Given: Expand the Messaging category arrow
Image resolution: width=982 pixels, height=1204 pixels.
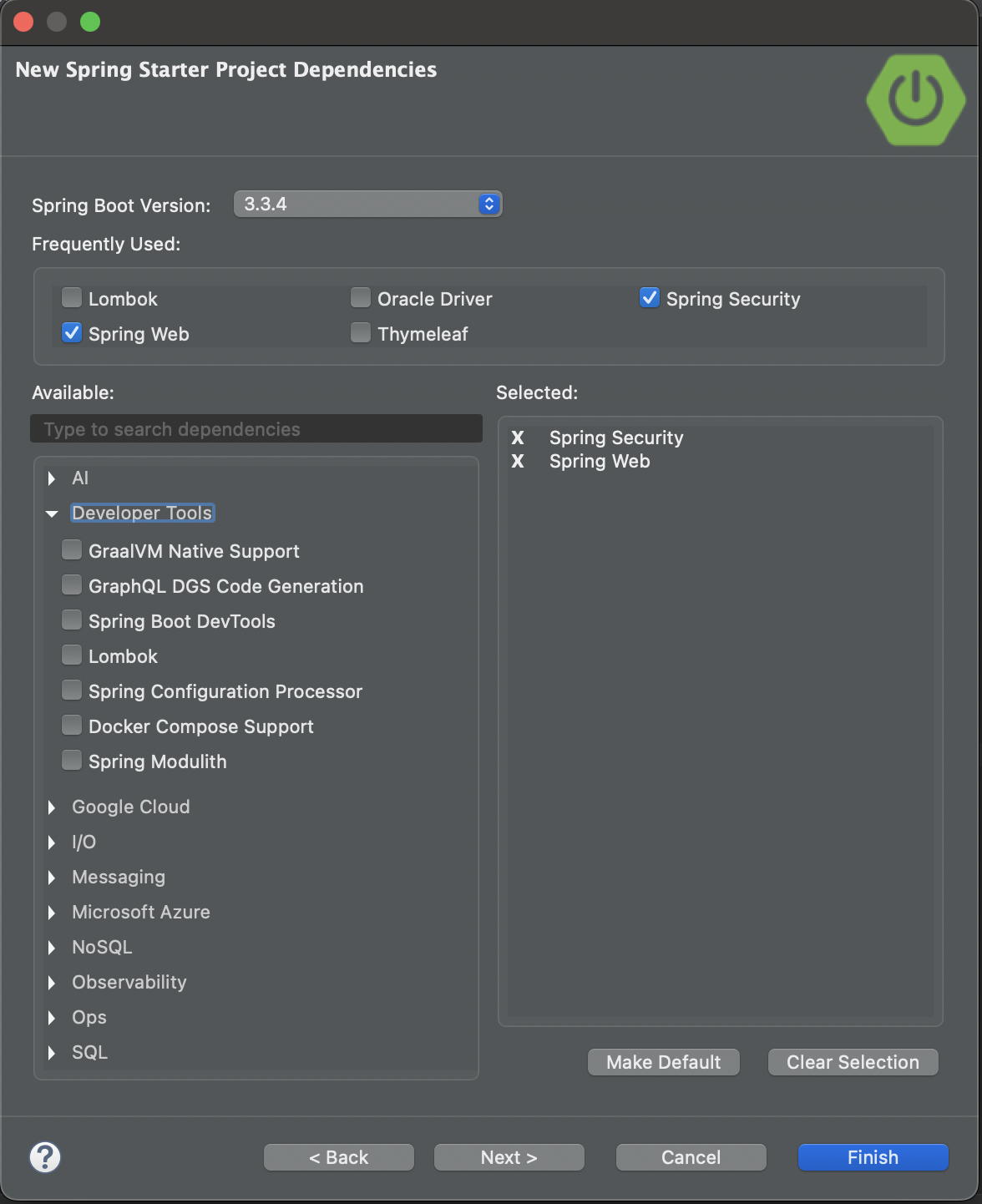Looking at the screenshot, I should (x=52, y=878).
